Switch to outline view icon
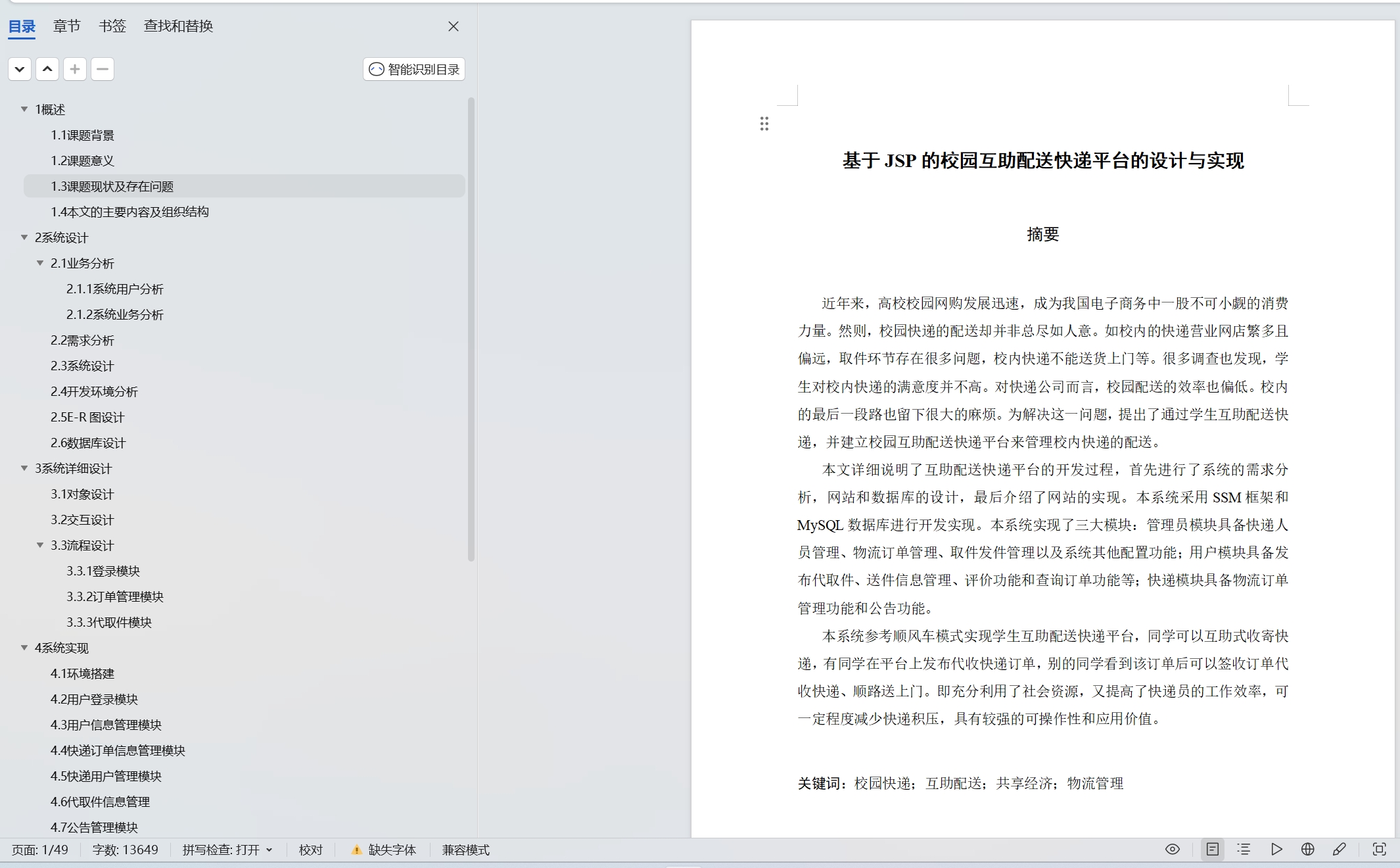1400x868 pixels. click(1244, 849)
